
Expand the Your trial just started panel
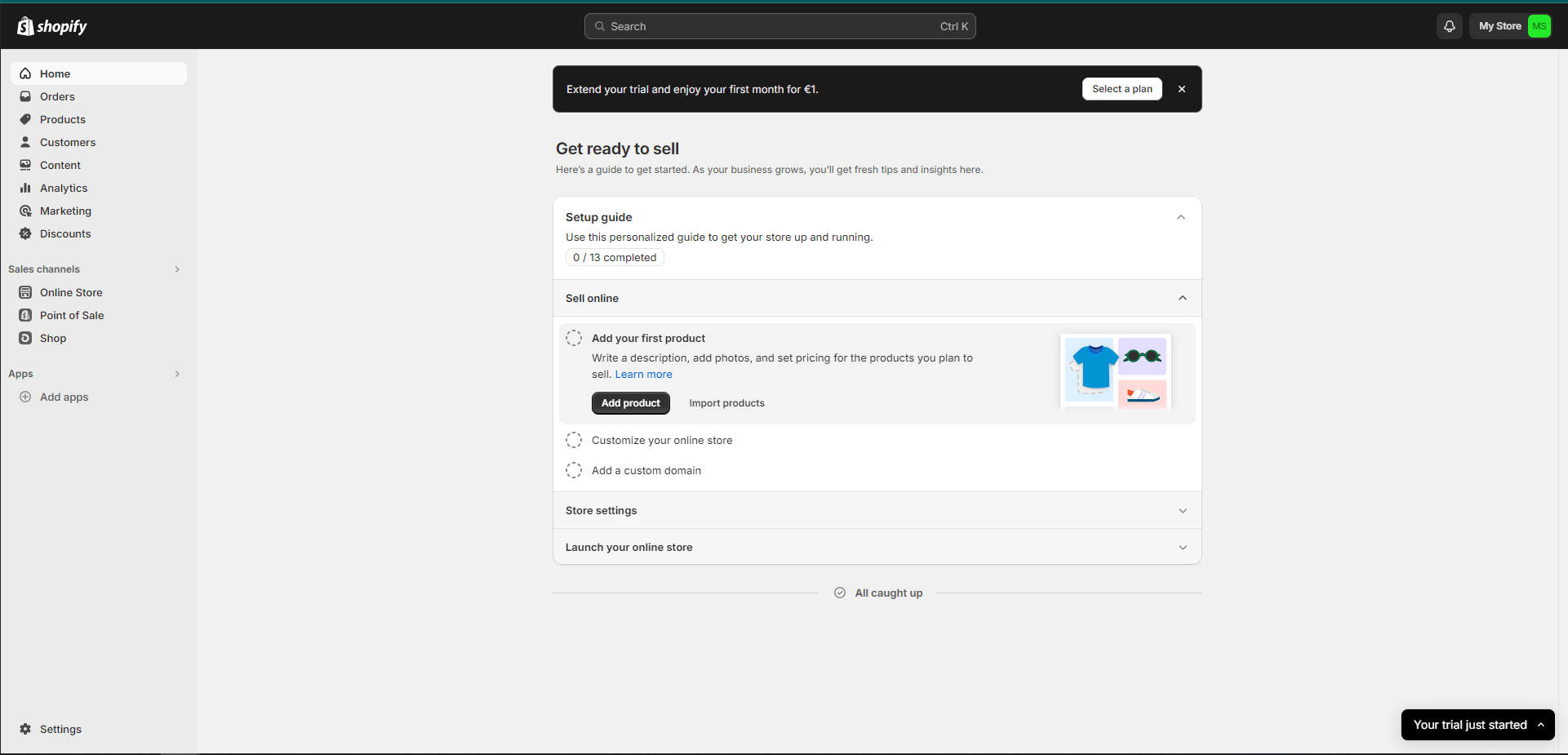pyautogui.click(x=1477, y=725)
